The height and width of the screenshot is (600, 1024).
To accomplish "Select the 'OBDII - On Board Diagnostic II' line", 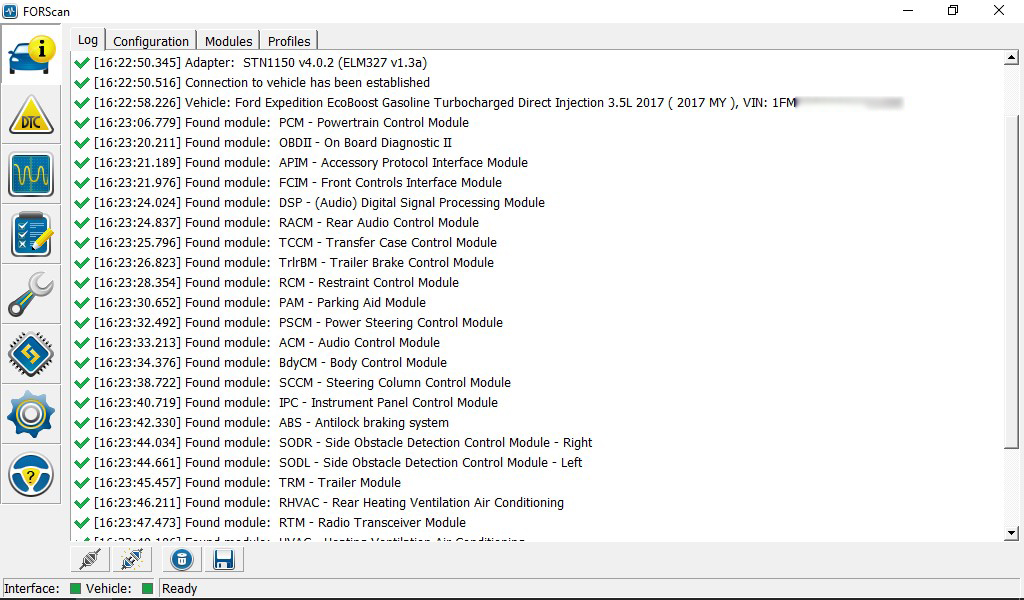I will [263, 143].
